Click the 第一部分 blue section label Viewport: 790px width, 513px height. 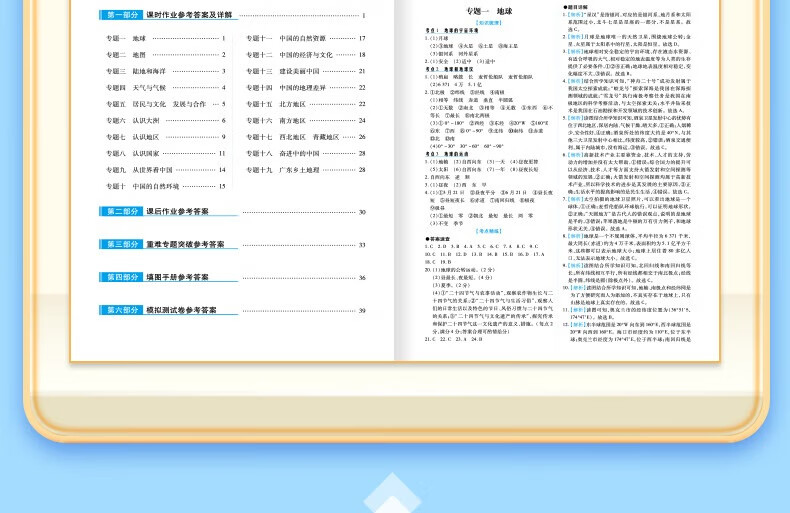pyautogui.click(x=120, y=16)
